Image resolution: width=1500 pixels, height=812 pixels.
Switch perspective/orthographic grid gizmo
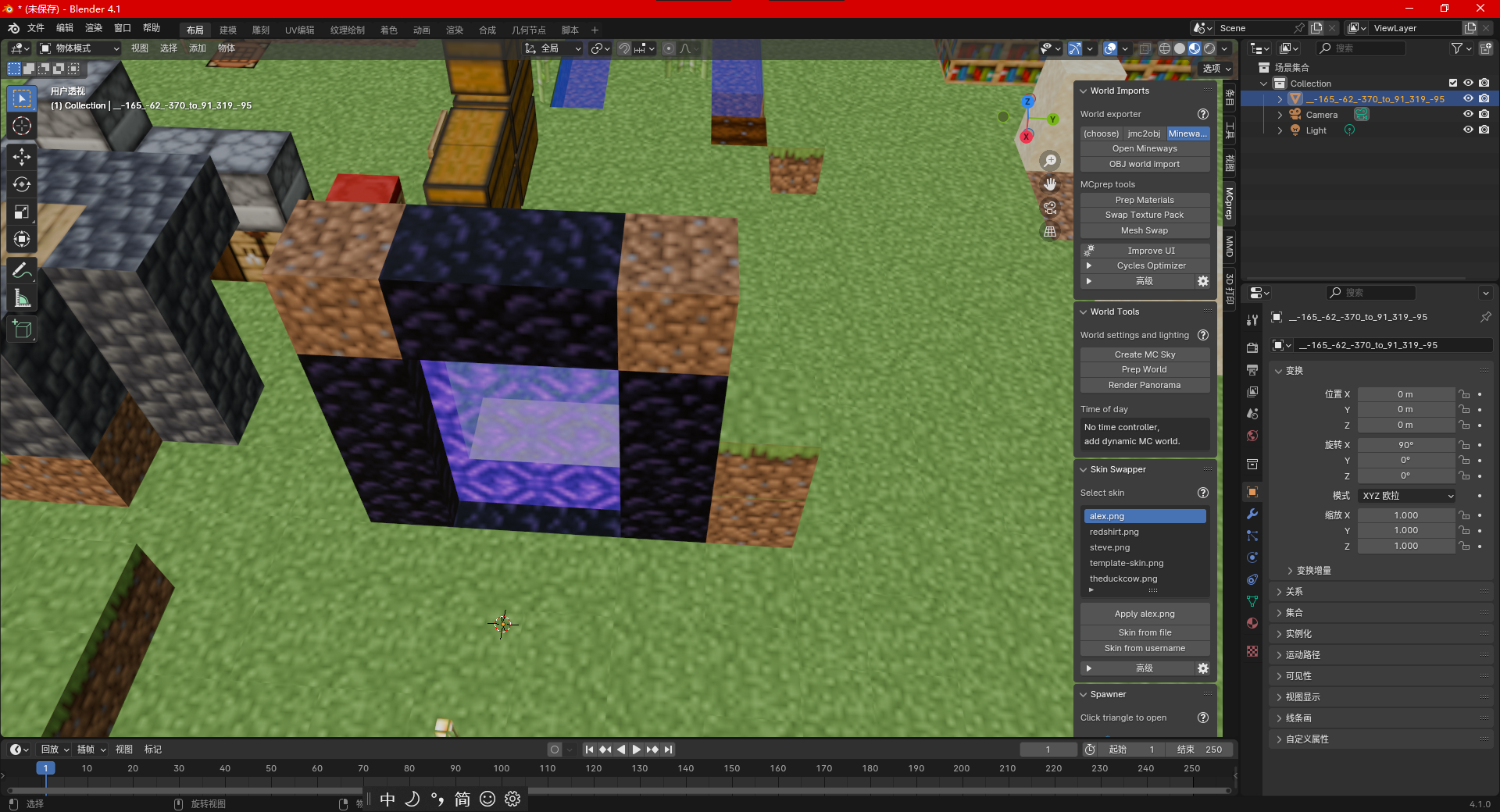coord(1050,231)
